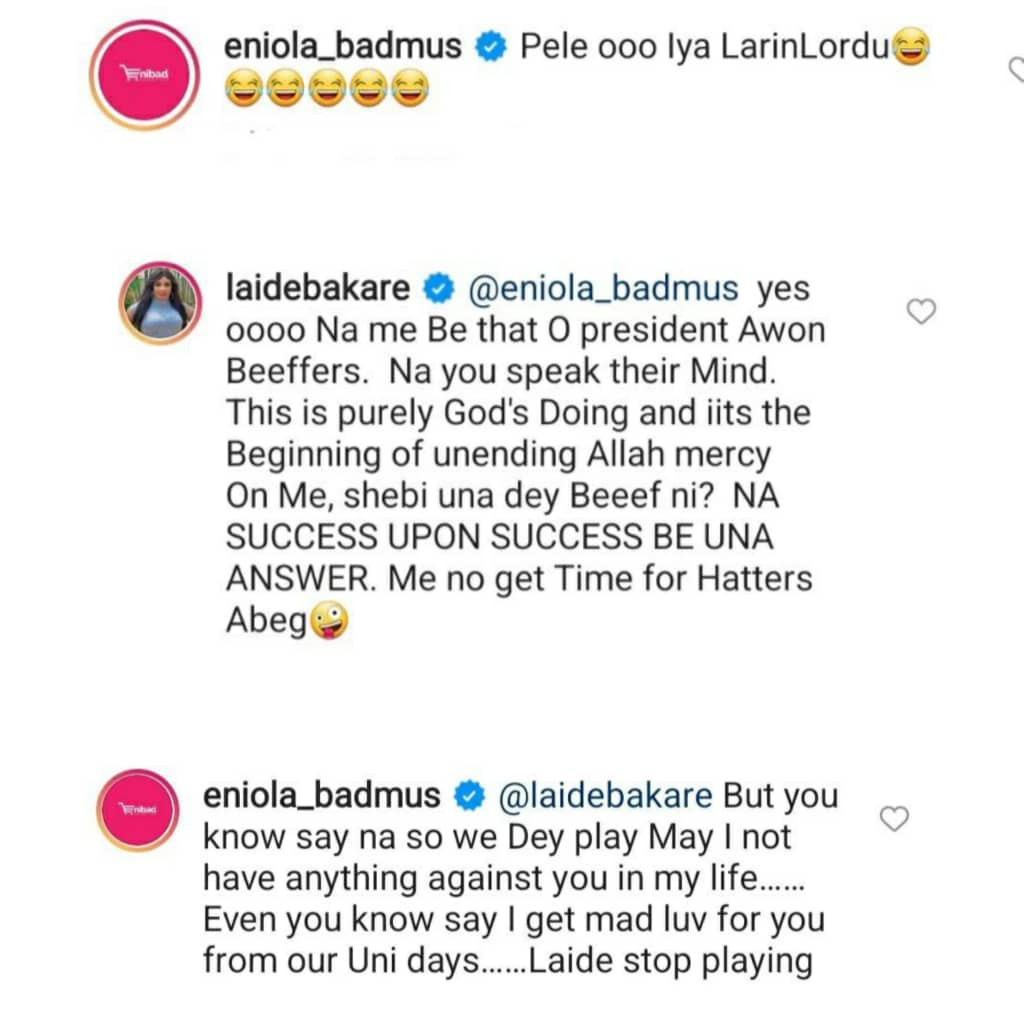This screenshot has width=1024, height=1024.
Task: Like the comment ending 'Laide stop playing'
Action: (x=893, y=820)
